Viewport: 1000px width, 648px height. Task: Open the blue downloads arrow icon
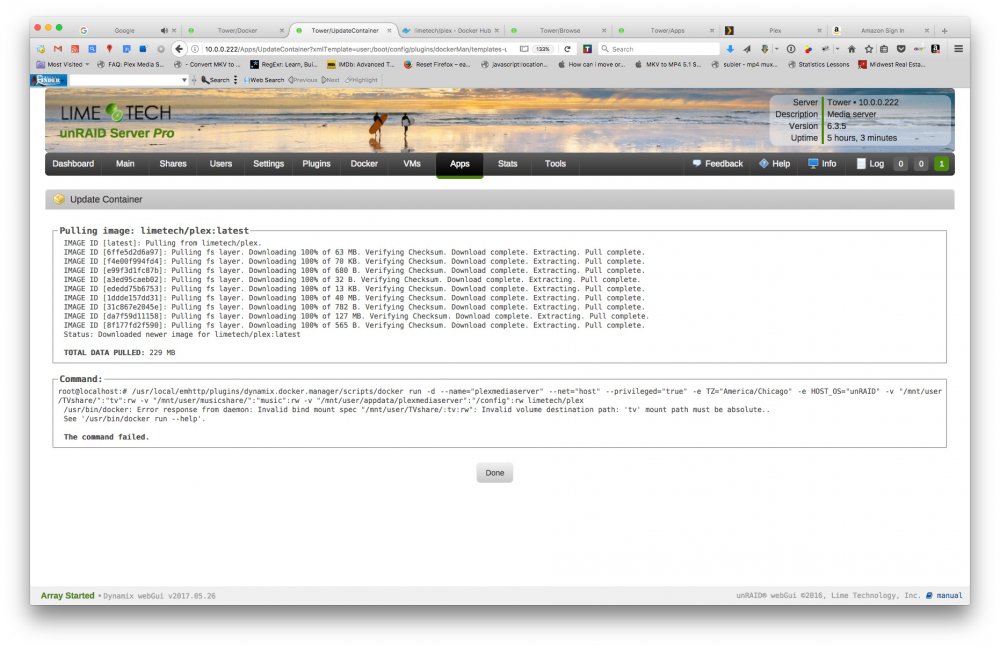[x=730, y=48]
